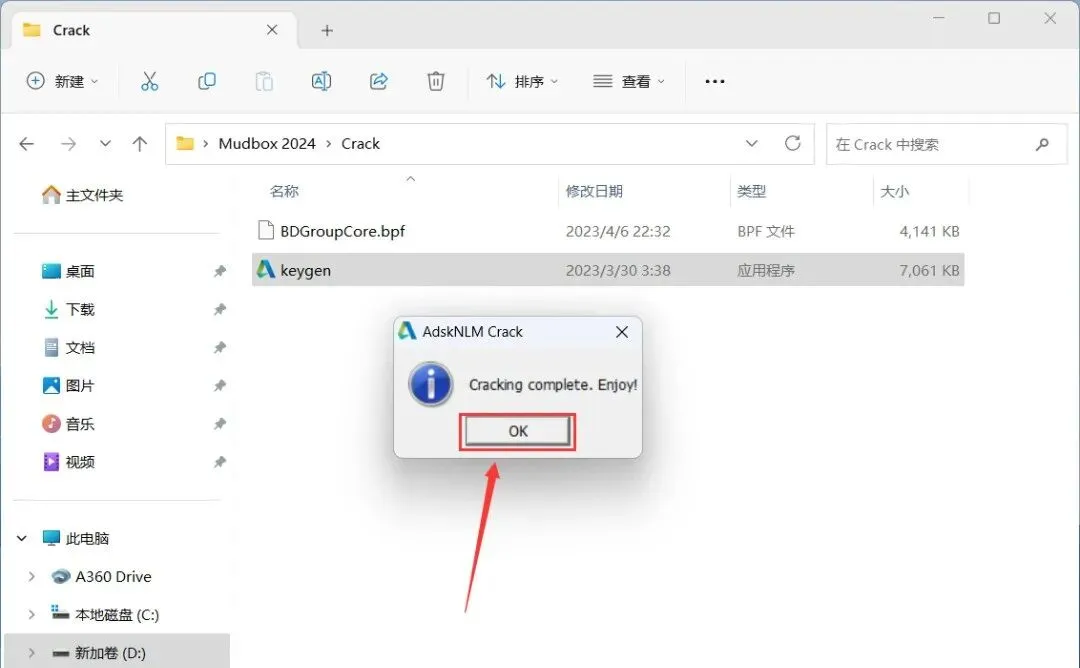Screen dimensions: 1080x668
Task: Open the 新建 (New) dropdown
Action: (62, 81)
